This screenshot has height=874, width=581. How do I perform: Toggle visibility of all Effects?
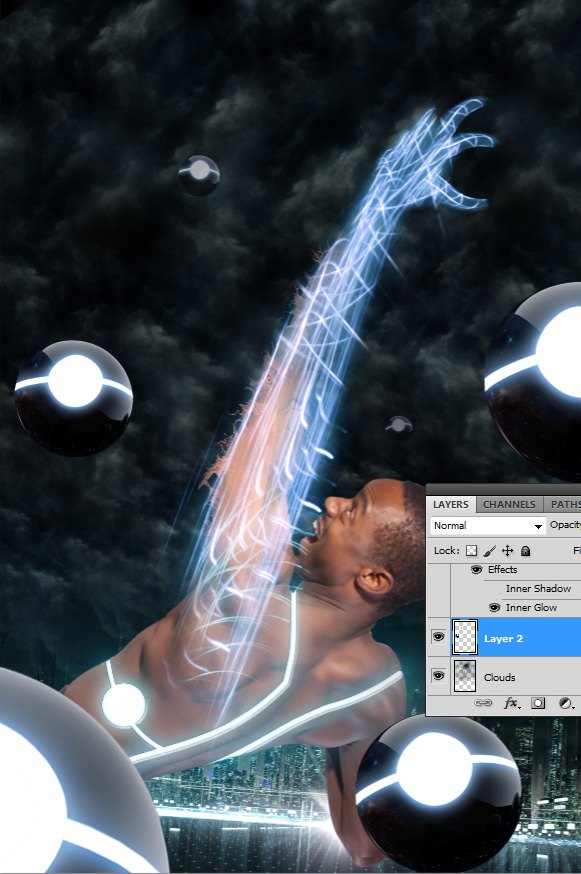click(476, 570)
